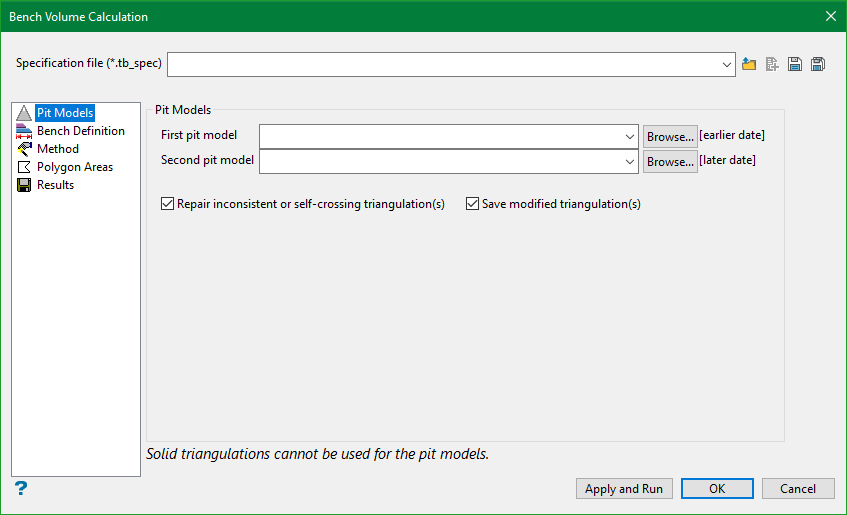This screenshot has height=515, width=847.
Task: Click the Pit Models triangle icon
Action: point(24,113)
